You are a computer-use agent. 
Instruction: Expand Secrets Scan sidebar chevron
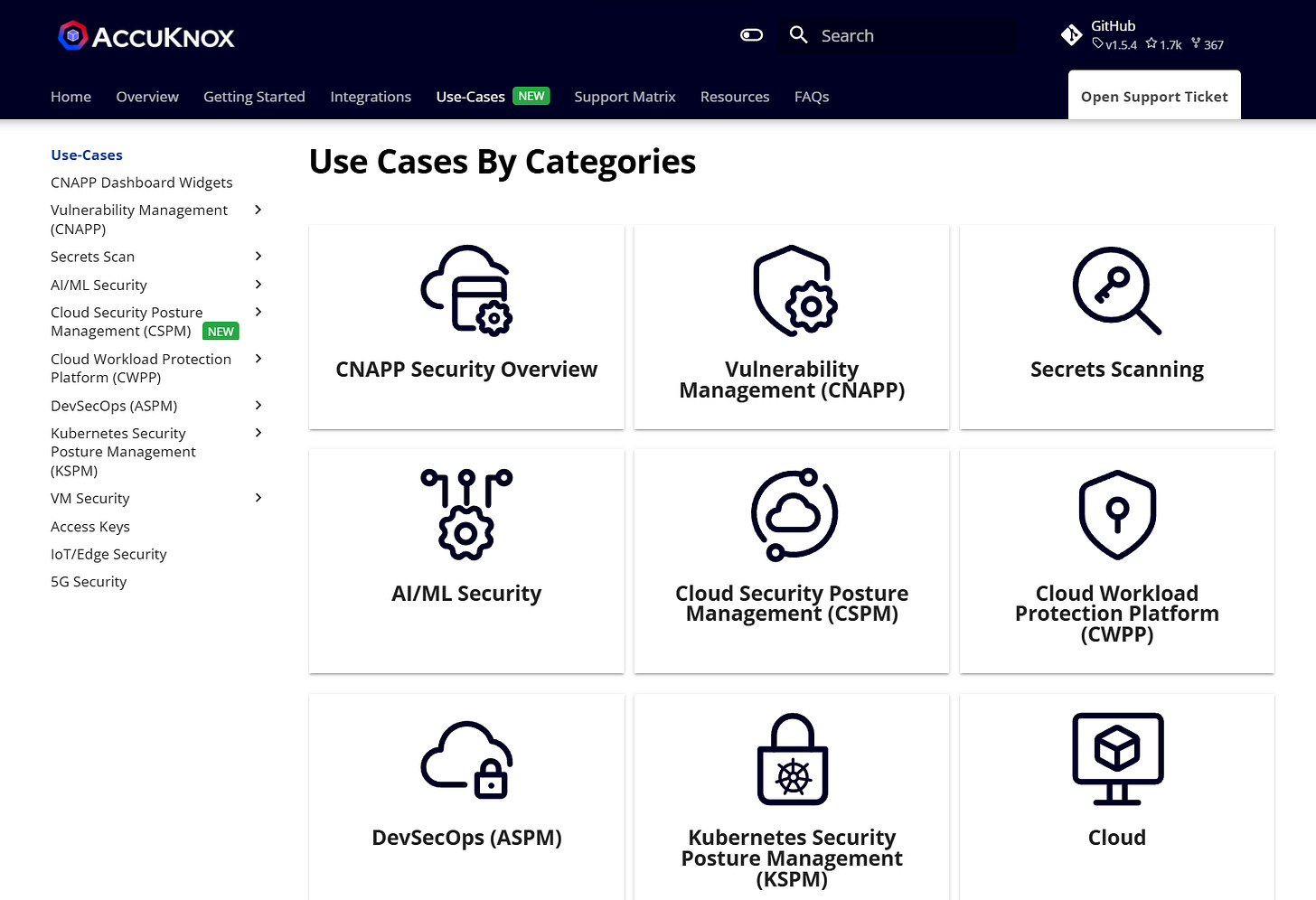tap(258, 257)
